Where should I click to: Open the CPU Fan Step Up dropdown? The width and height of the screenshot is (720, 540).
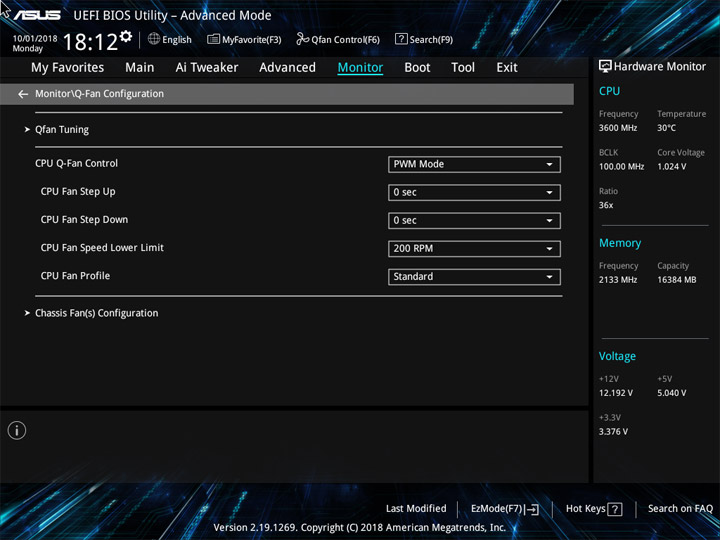[x=474, y=192]
